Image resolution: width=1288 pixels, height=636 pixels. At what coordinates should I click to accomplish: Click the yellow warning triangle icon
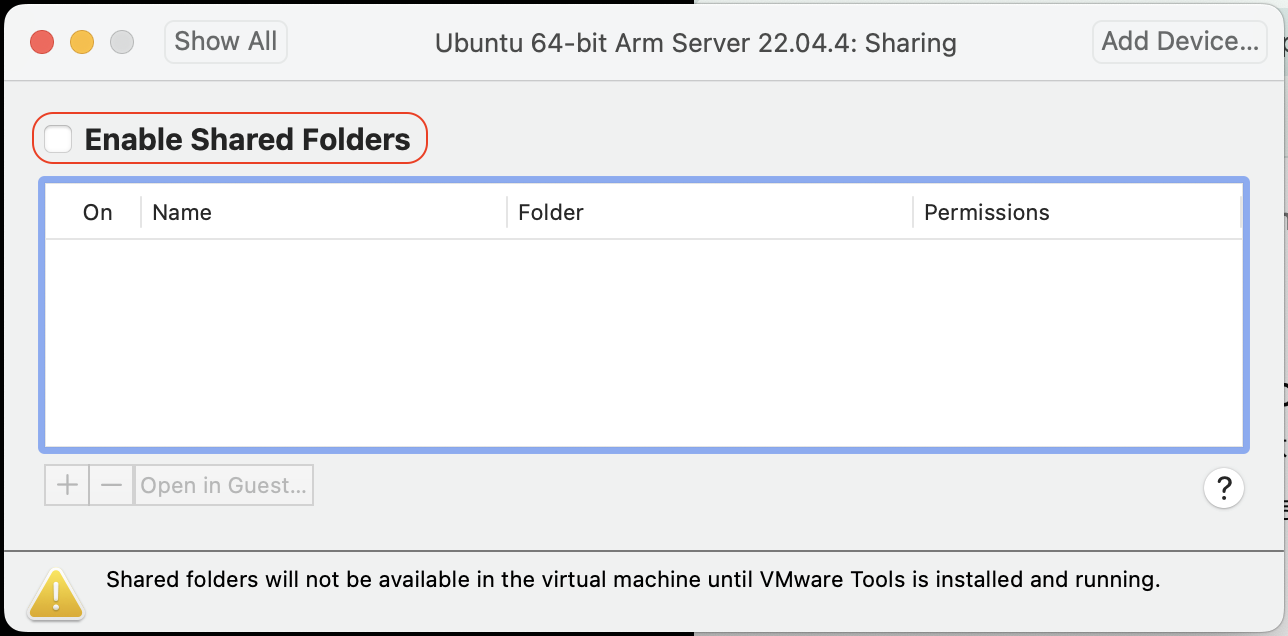coord(56,592)
